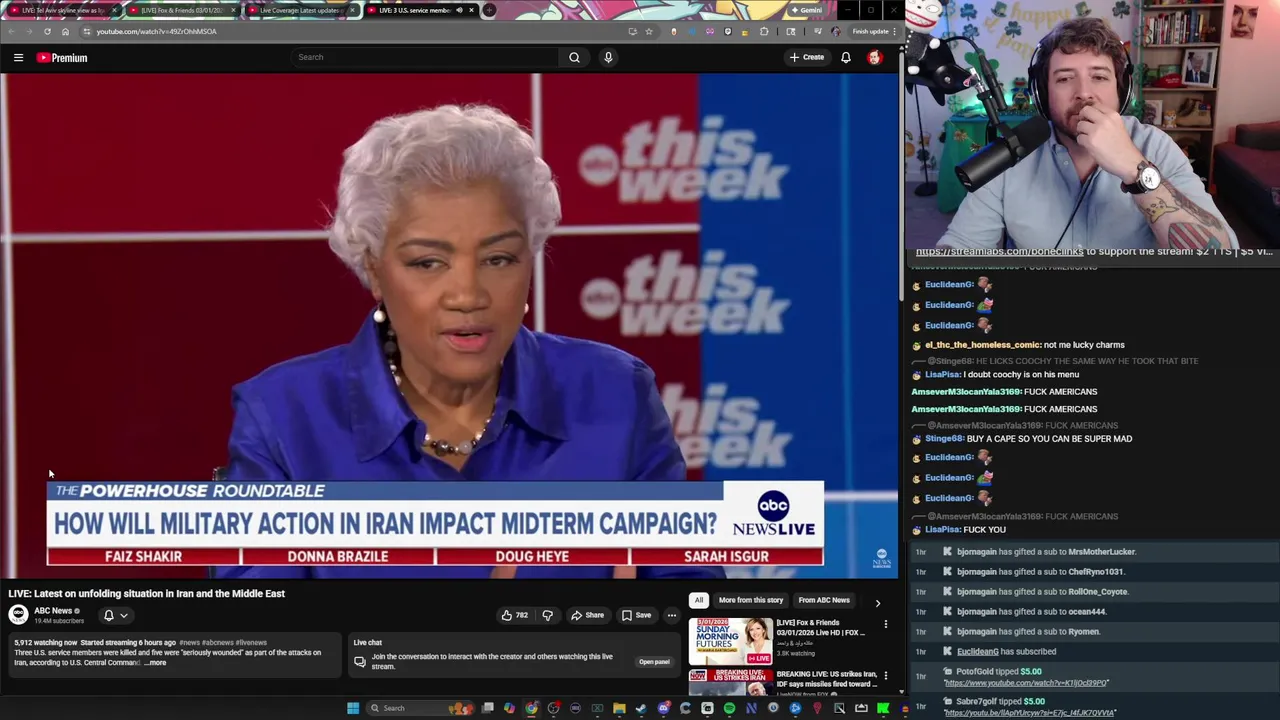Open Gemini in Chrome

click(x=808, y=10)
